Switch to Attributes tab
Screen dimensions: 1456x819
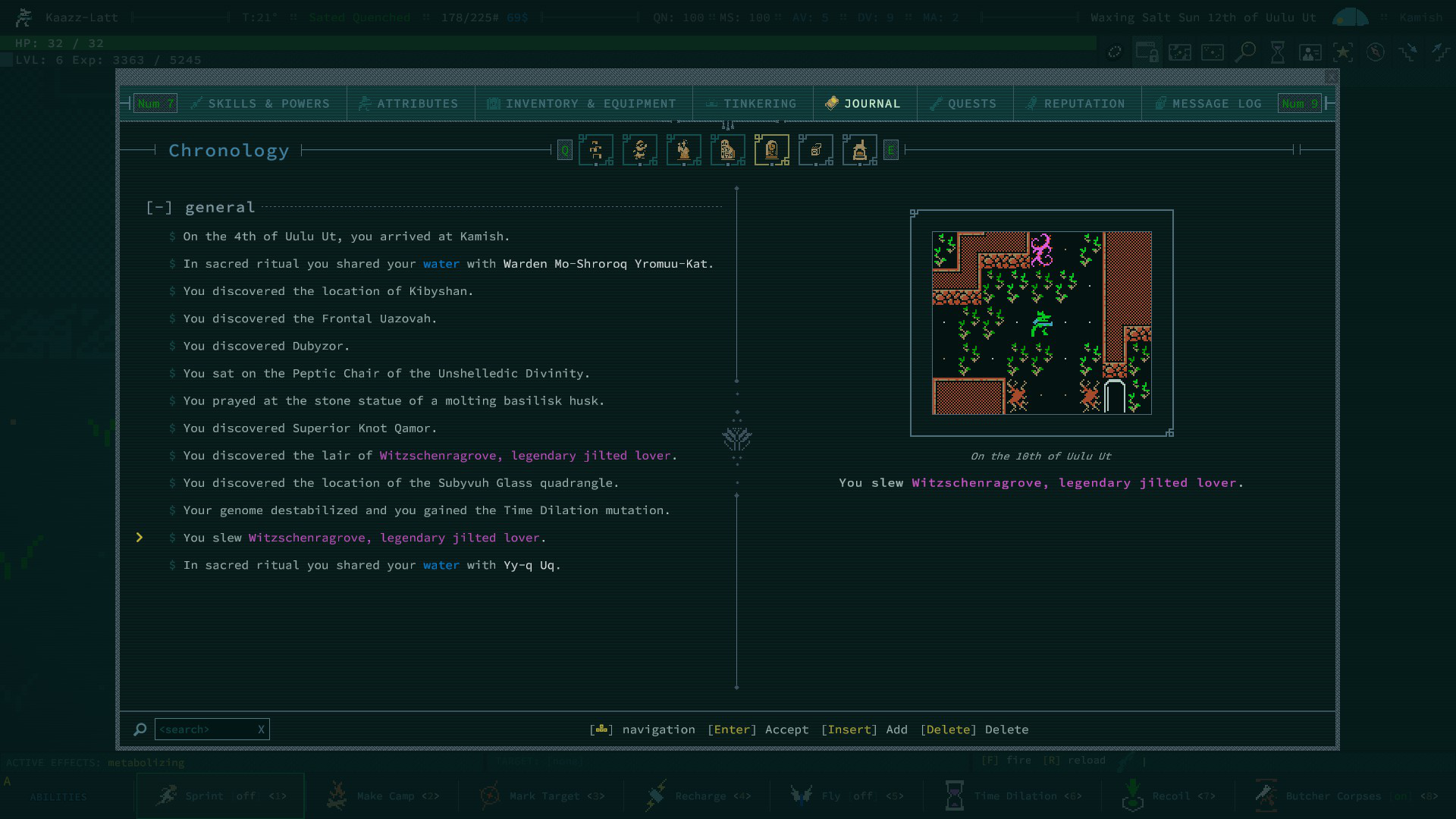coord(409,104)
